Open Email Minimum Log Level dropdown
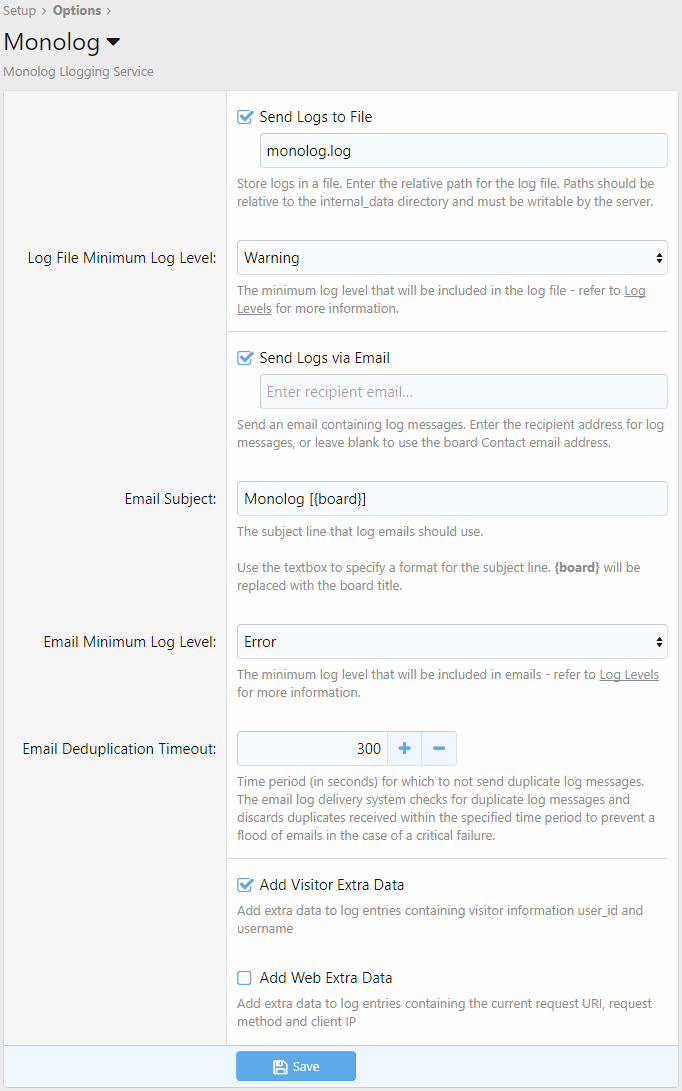Screen dimensions: 682x1091 pyautogui.click(x=452, y=642)
